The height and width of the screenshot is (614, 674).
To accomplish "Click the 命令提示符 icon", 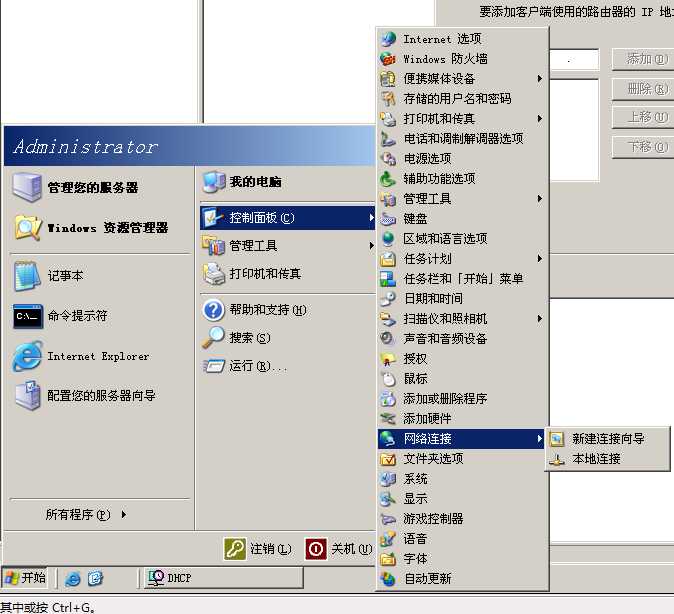I will [28, 316].
